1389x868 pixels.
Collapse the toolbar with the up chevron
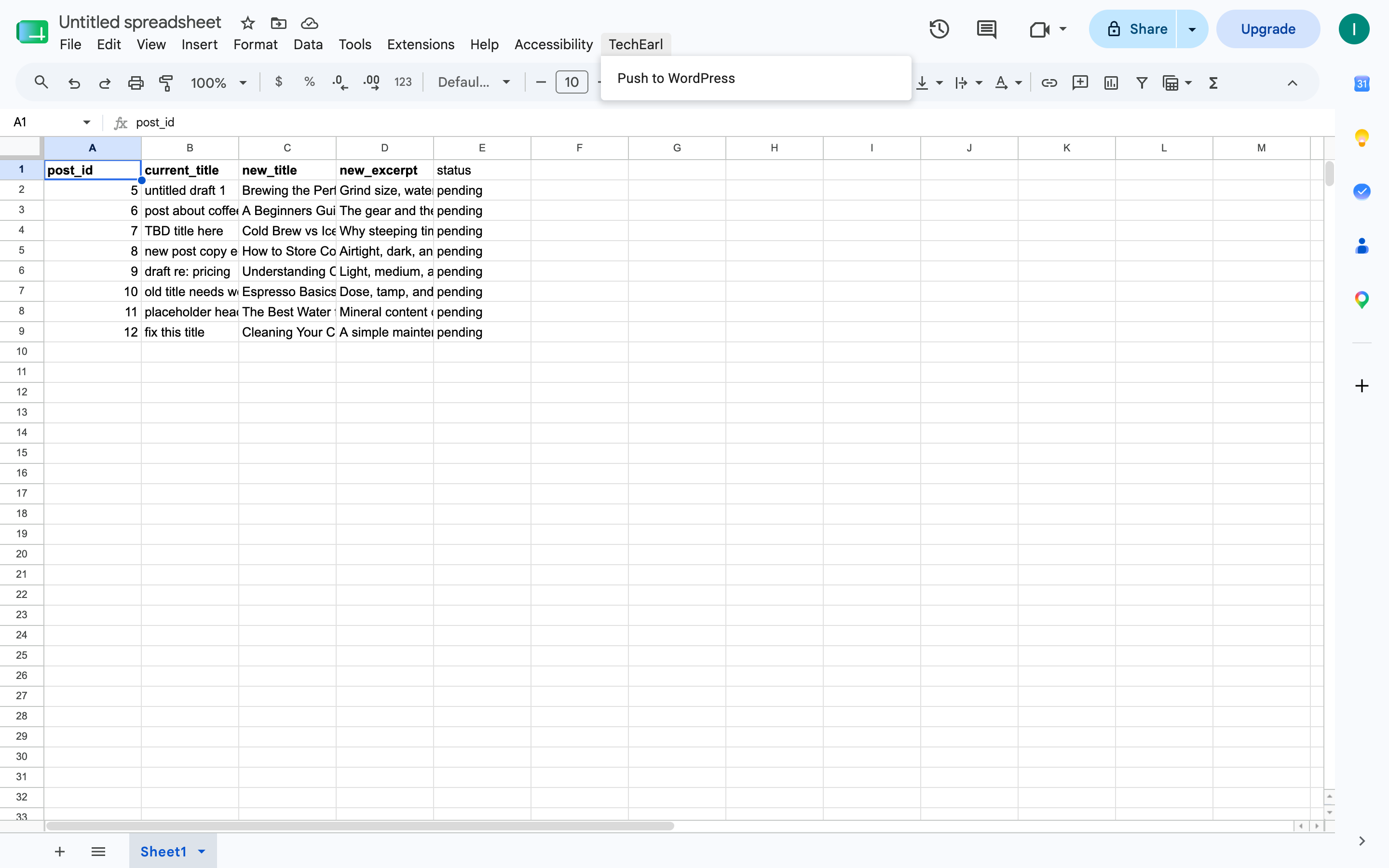(1292, 82)
